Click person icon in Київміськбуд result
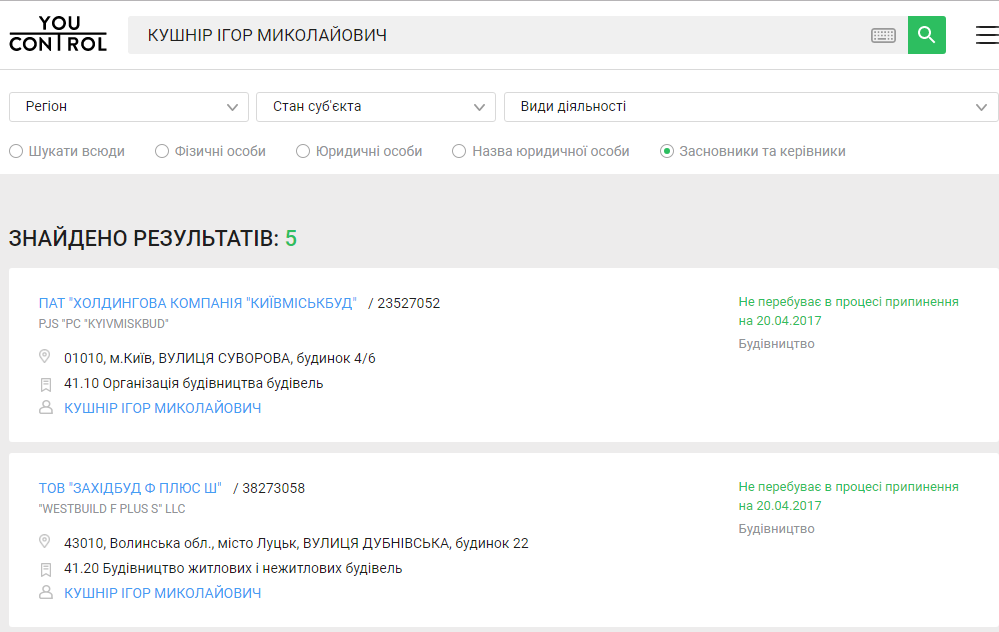Image resolution: width=999 pixels, height=632 pixels. [x=45, y=408]
